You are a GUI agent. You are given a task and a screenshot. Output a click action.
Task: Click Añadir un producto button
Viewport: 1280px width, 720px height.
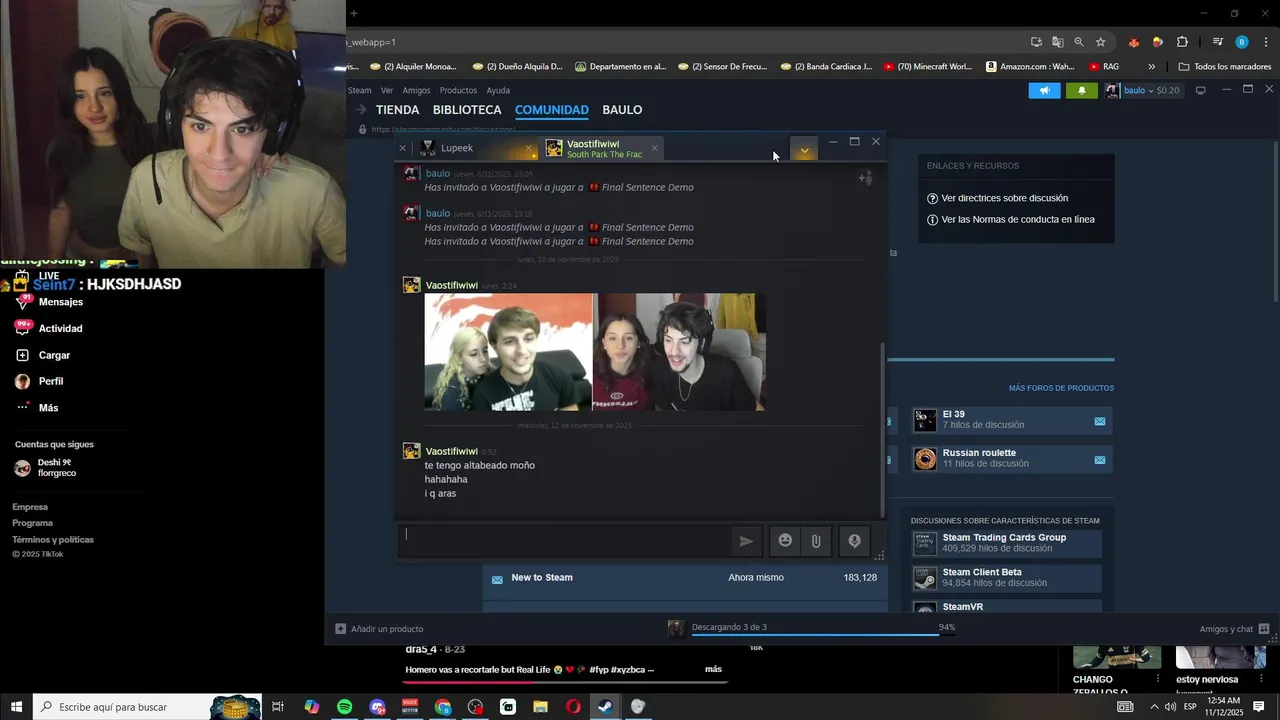pos(379,629)
